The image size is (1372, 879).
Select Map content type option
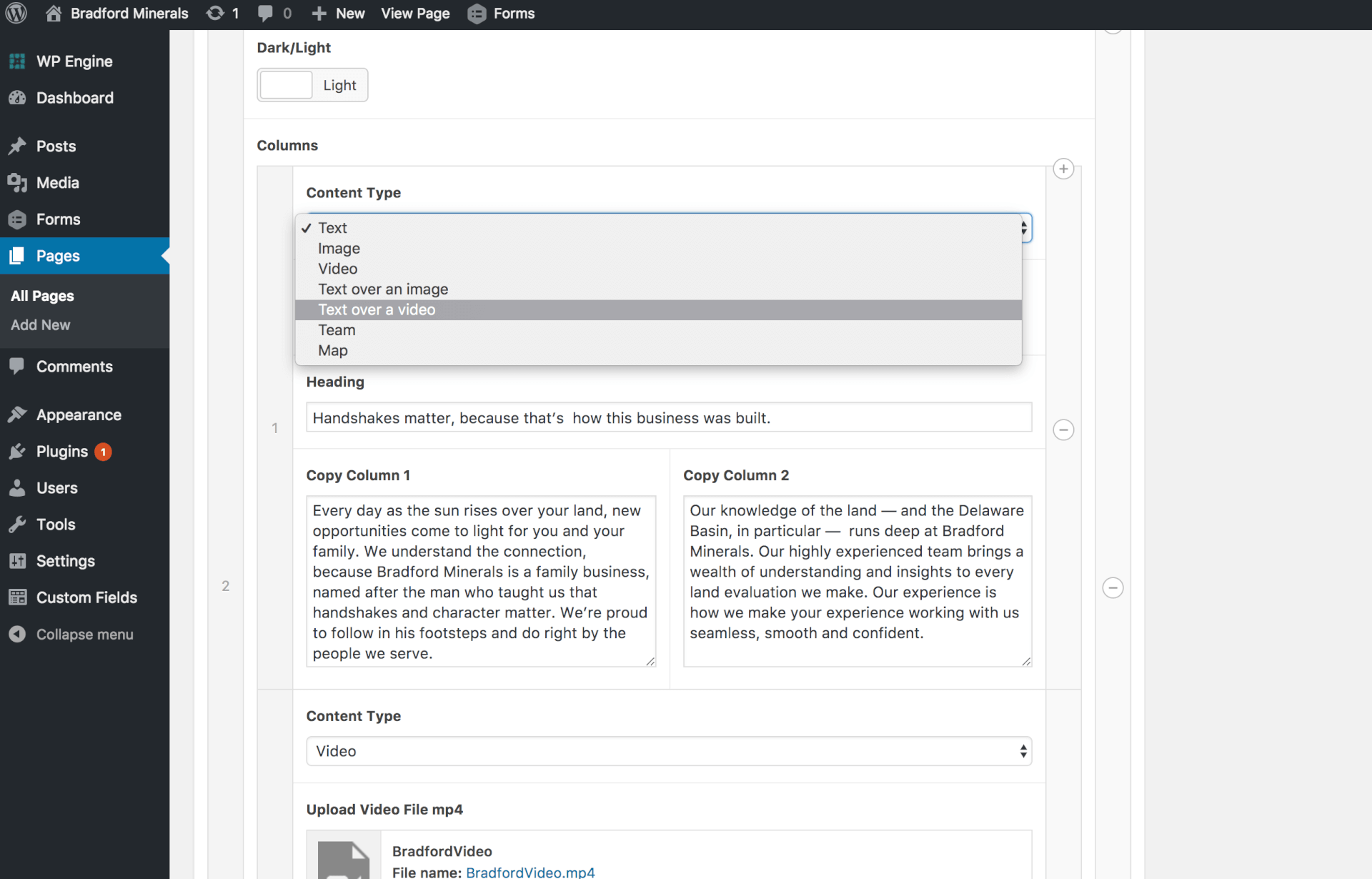click(658, 350)
